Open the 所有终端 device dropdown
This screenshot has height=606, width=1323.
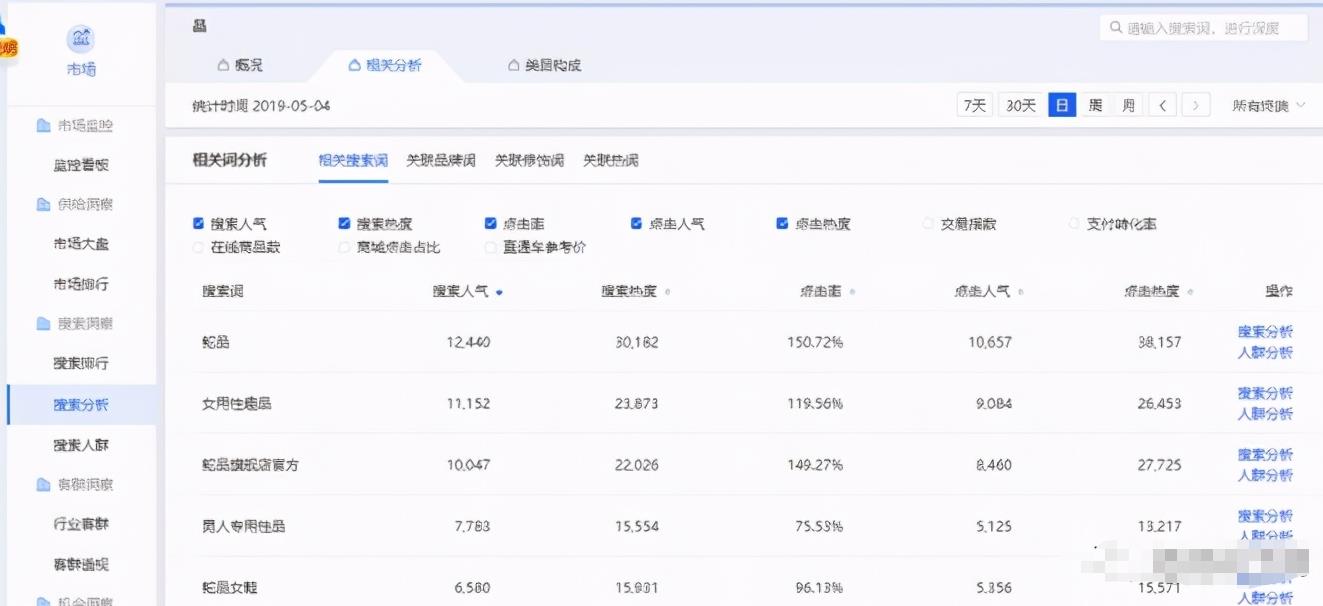[x=1269, y=105]
